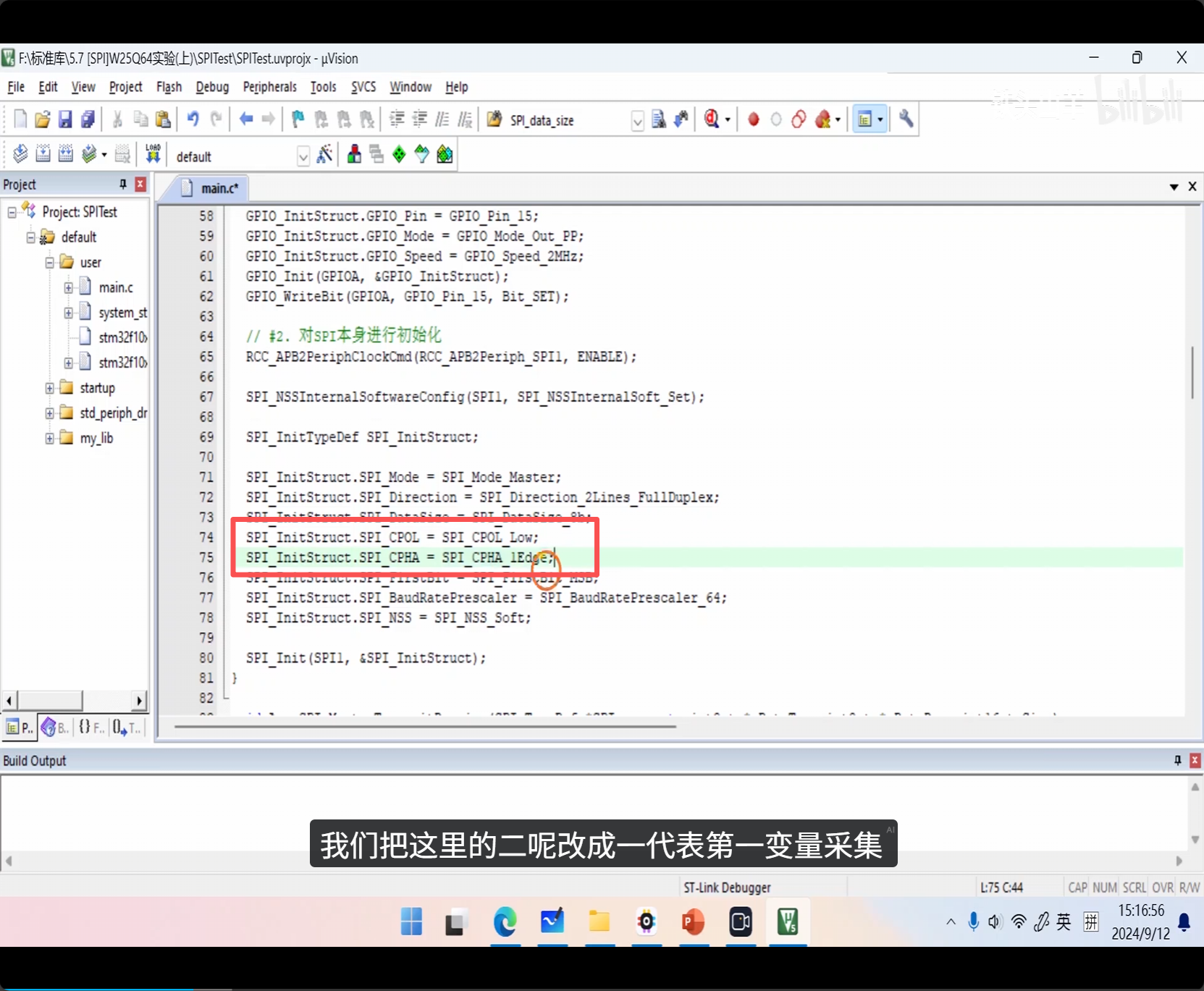Open the default target dropdown

[303, 156]
